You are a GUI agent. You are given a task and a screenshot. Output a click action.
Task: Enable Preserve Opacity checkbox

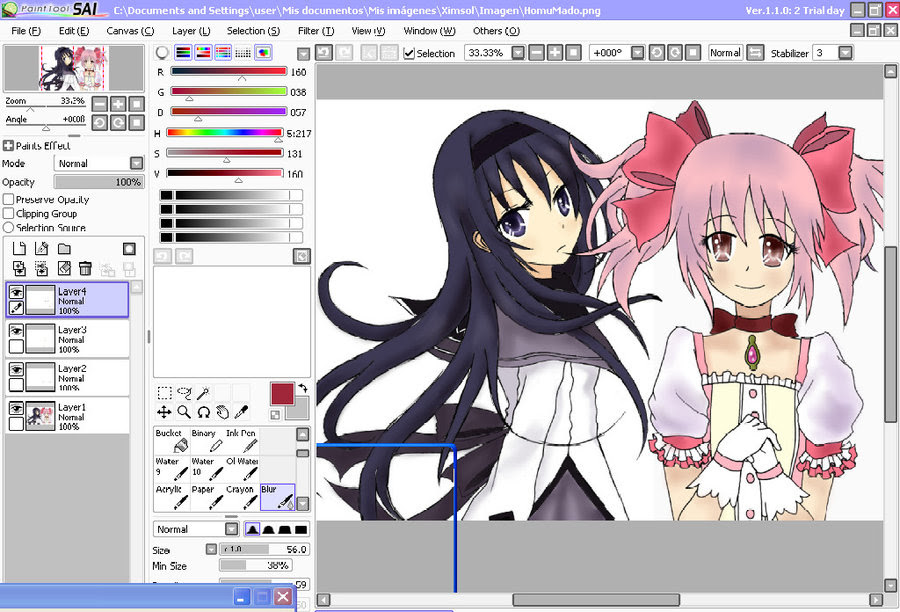click(x=9, y=199)
